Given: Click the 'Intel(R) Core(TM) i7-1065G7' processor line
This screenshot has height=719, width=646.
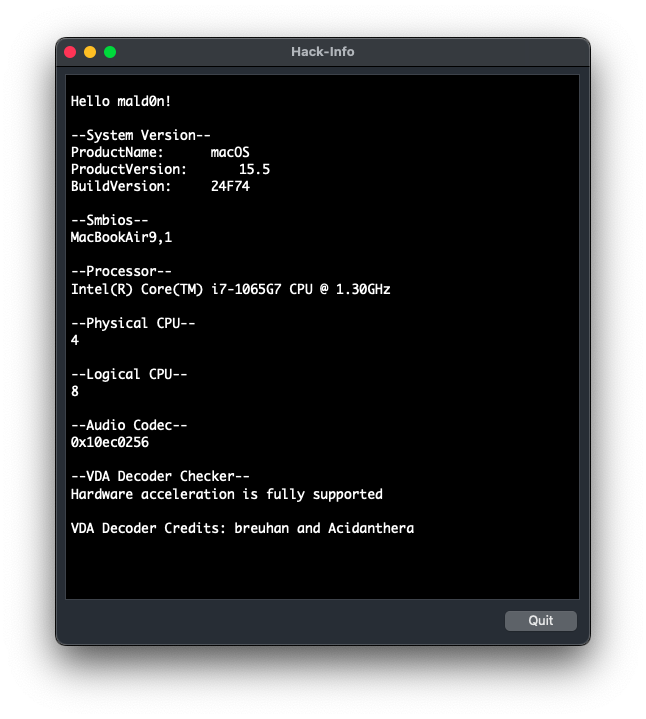Looking at the screenshot, I should (x=231, y=289).
